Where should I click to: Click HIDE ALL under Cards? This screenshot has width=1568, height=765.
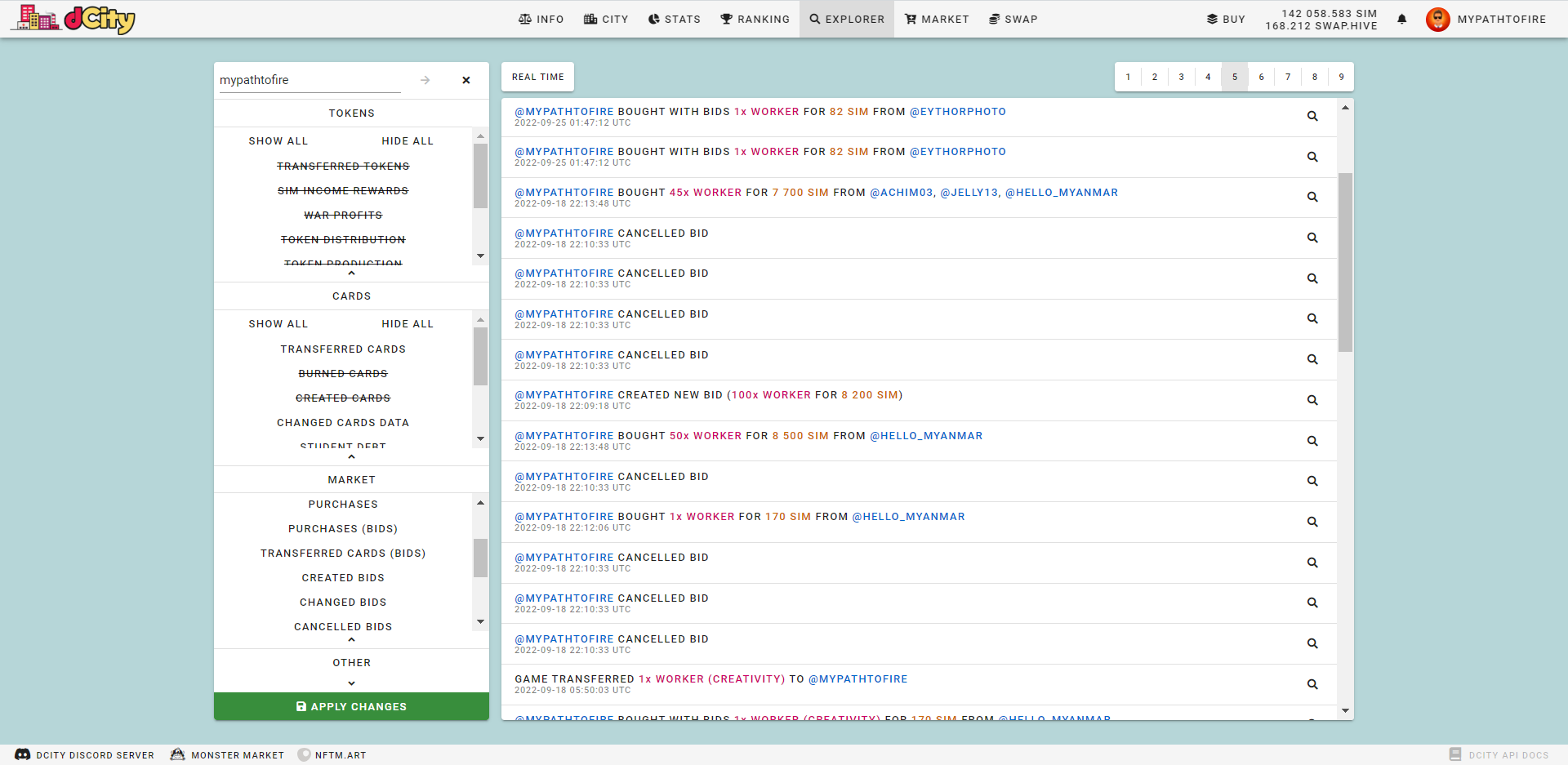pos(408,324)
